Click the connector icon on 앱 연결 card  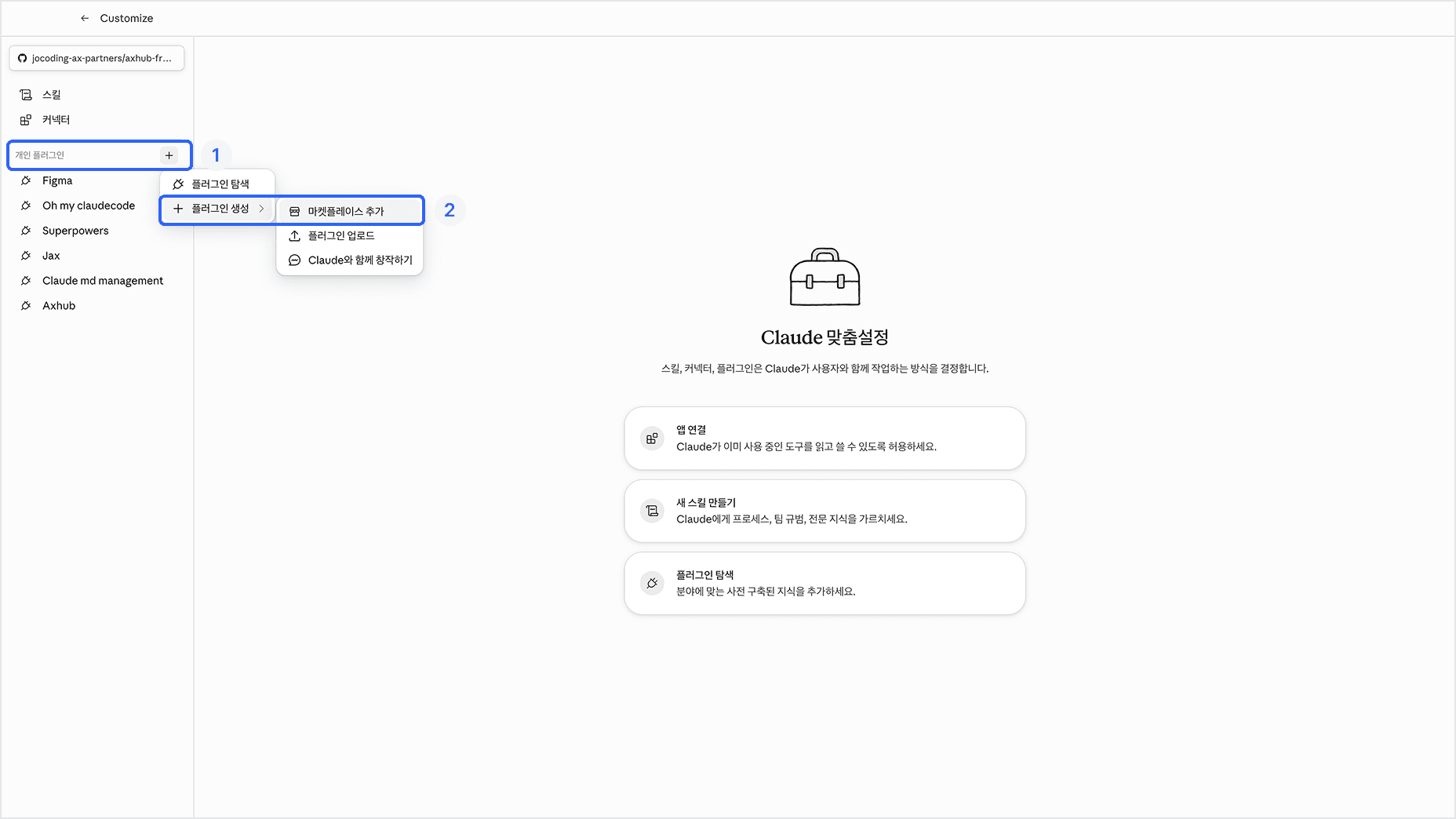pyautogui.click(x=652, y=439)
